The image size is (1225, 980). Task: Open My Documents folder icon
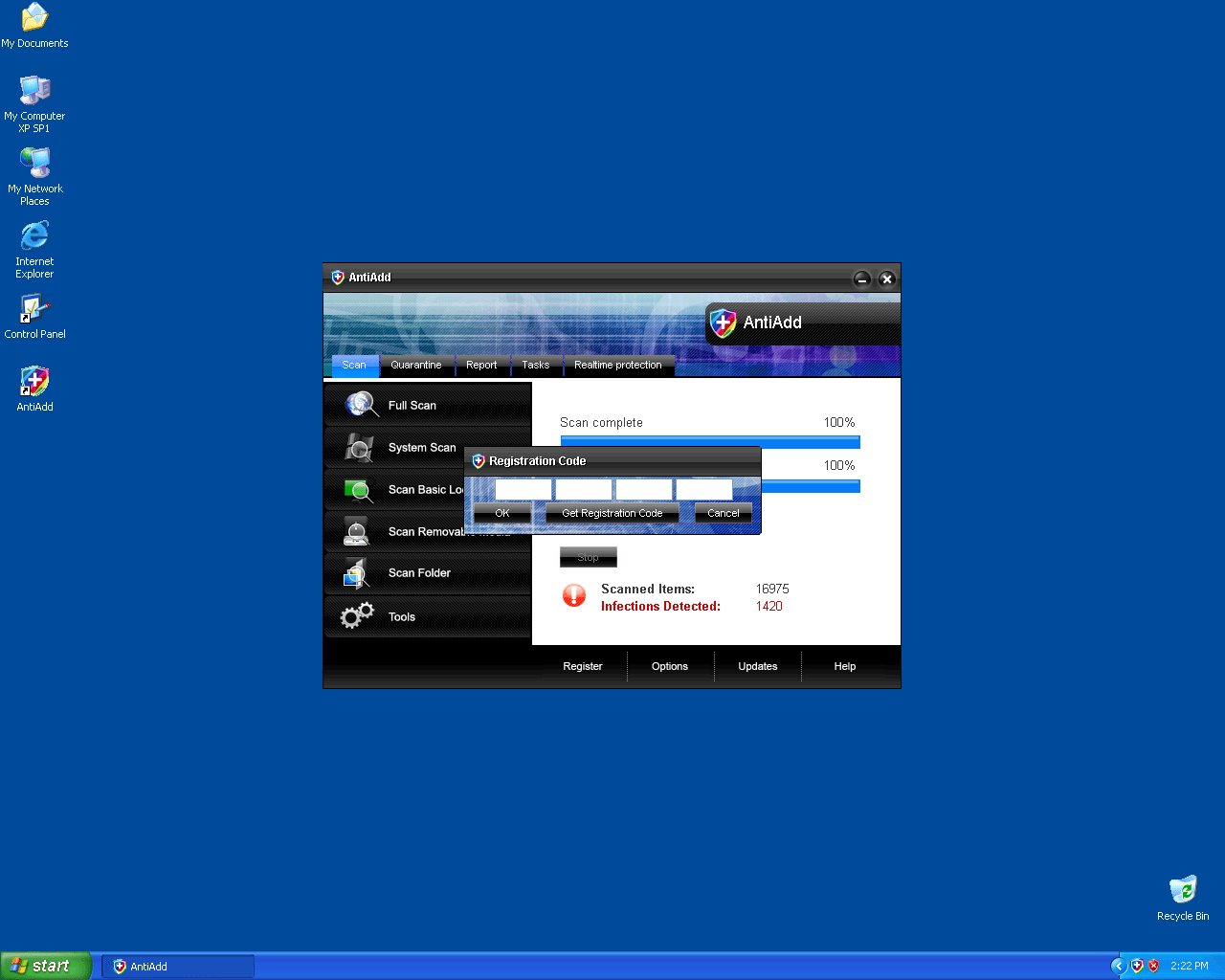[34, 17]
